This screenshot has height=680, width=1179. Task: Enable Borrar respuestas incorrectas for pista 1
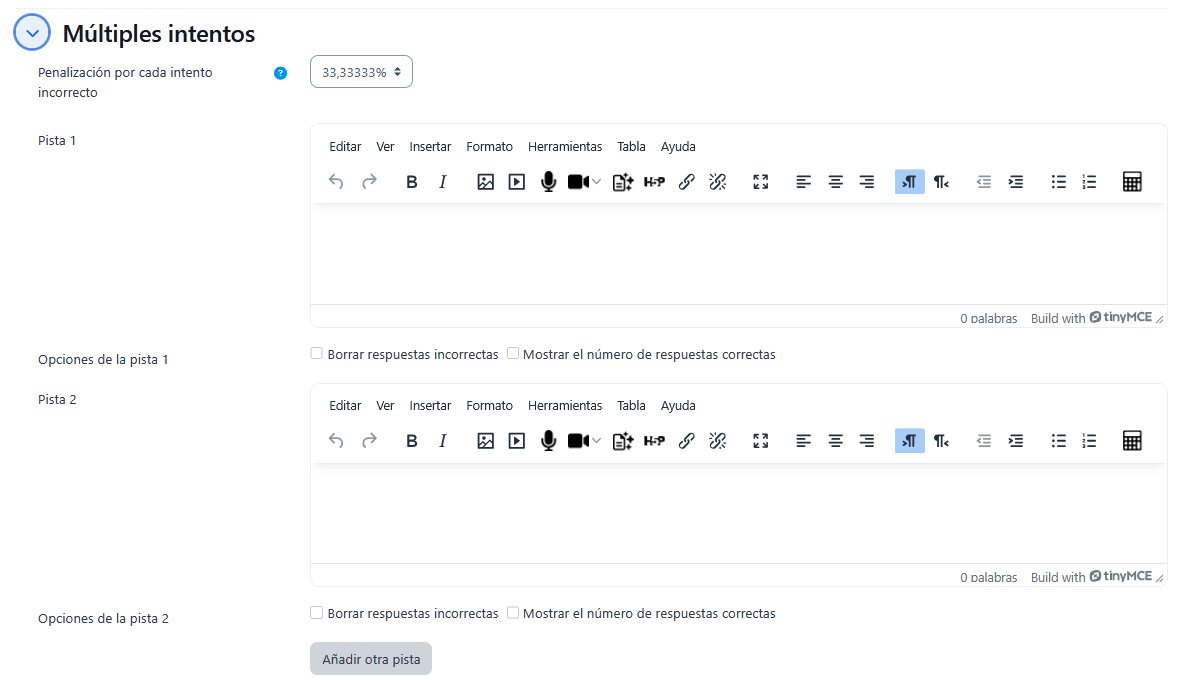[317, 354]
